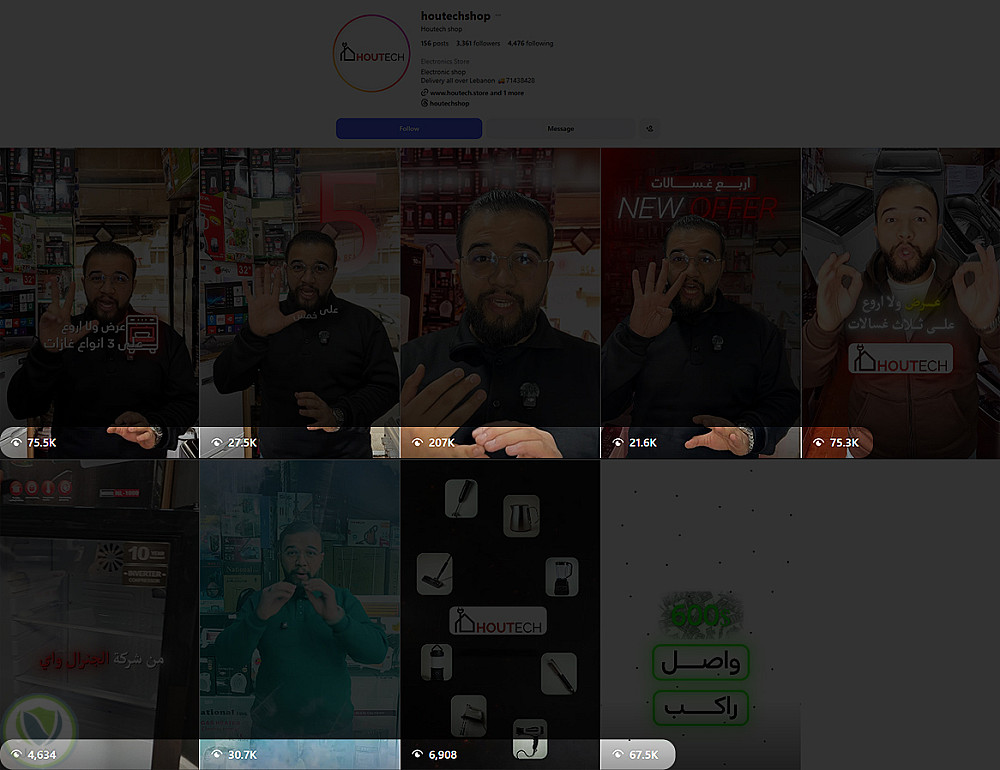Open the NEW OFFER reel with 21.6K views
Viewport: 1000px width, 770px height.
coord(700,303)
